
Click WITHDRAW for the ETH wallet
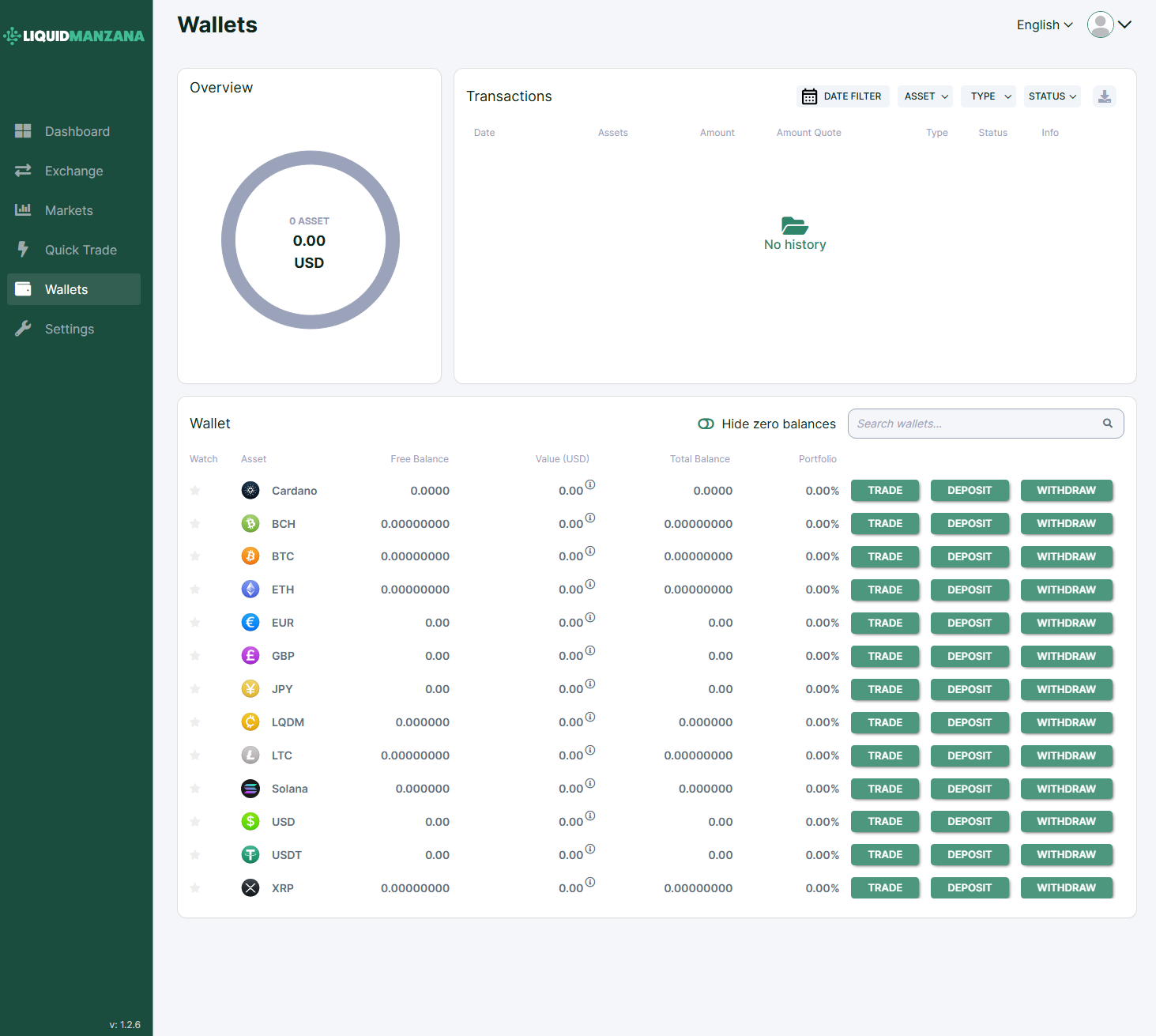point(1066,590)
